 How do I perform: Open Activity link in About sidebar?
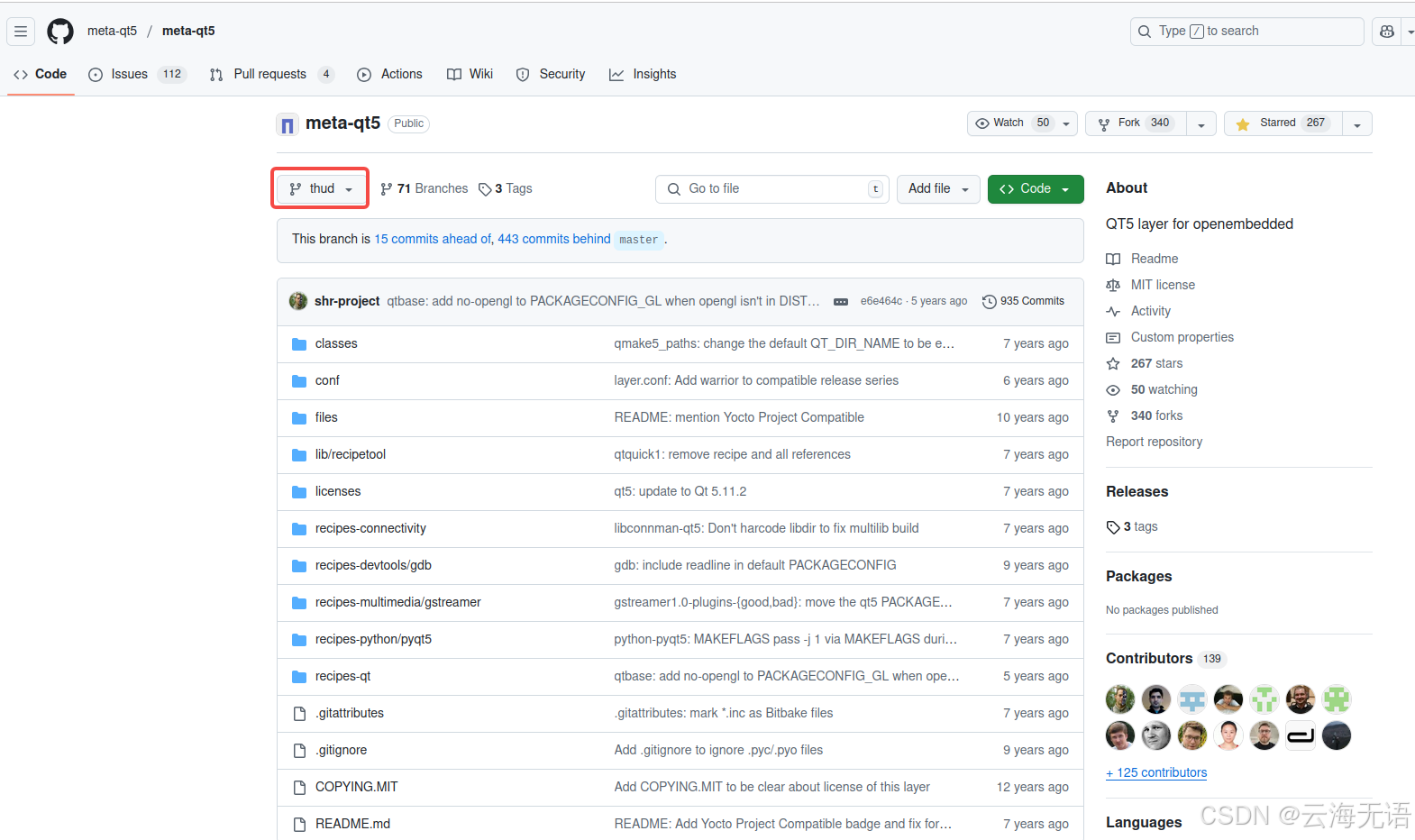[1138, 311]
